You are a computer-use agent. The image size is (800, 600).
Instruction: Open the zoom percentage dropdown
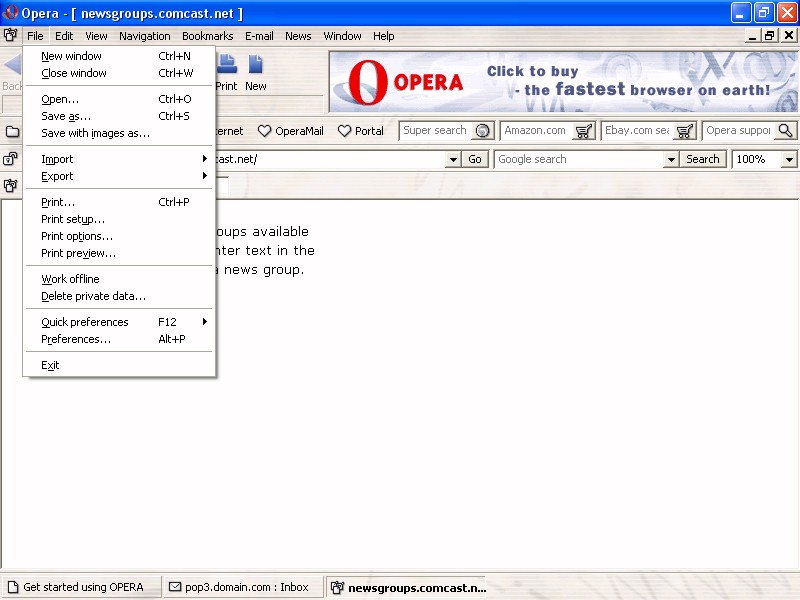[789, 159]
